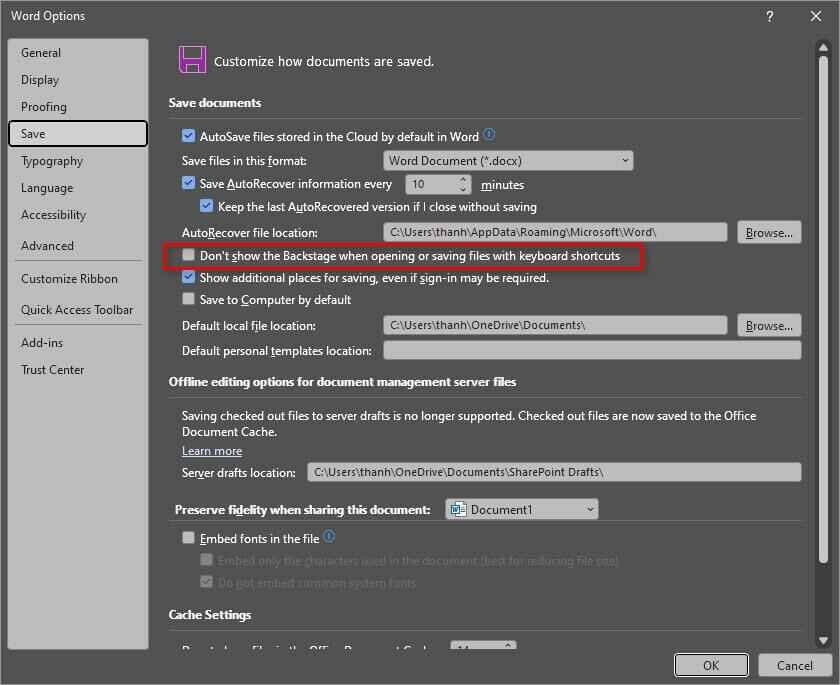Click Browse for Default local file location
Screen dimensions: 840x685
[769, 325]
